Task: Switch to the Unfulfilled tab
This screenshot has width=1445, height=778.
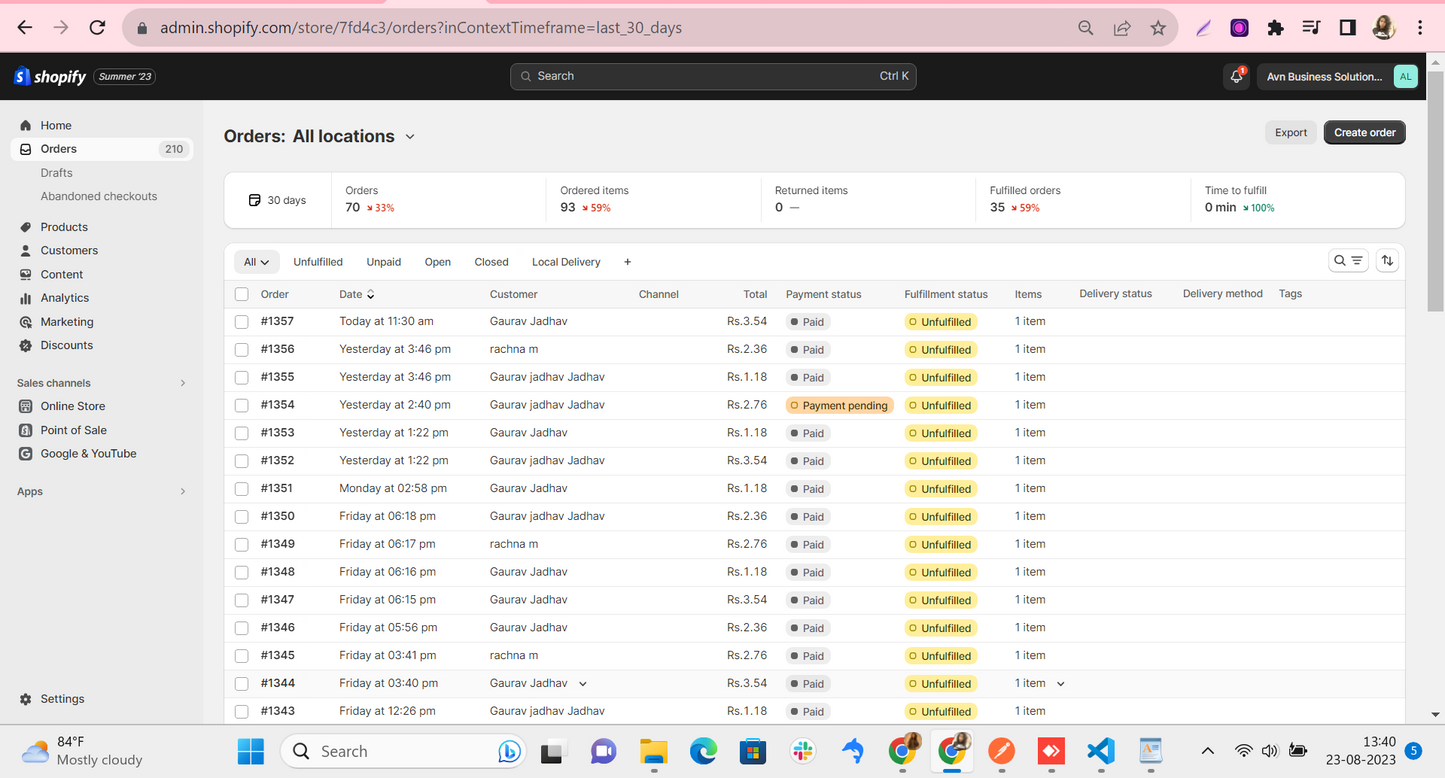Action: (317, 262)
